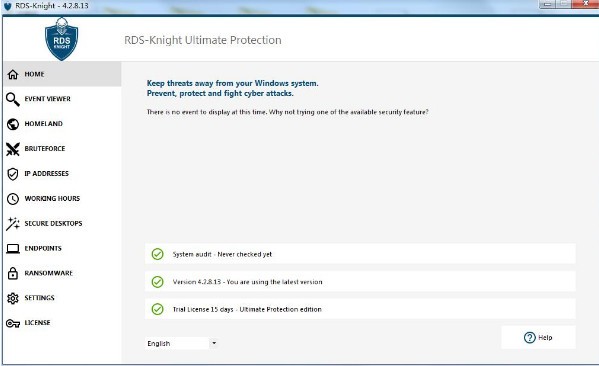This screenshot has width=599, height=366.
Task: Open the System audit status row
Action: click(x=360, y=254)
